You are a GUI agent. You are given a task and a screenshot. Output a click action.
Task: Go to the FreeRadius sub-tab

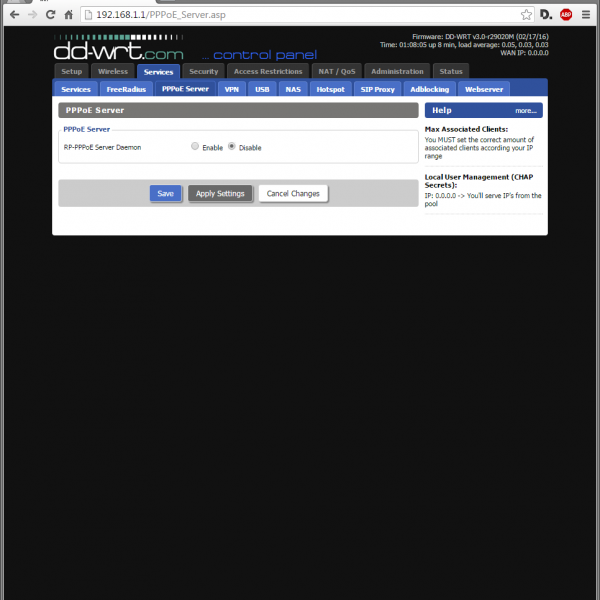pyautogui.click(x=126, y=89)
